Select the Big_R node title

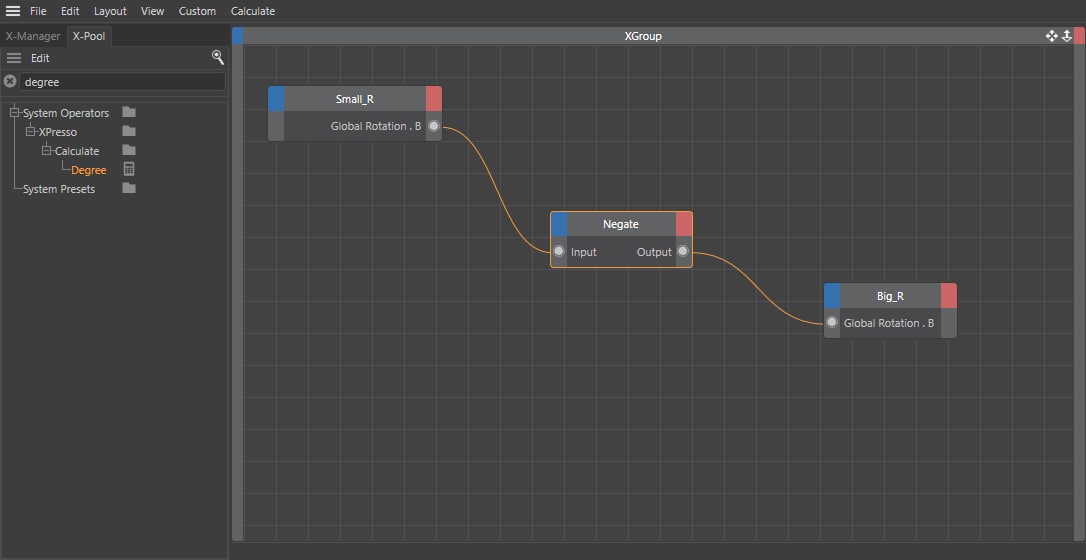[x=890, y=296]
